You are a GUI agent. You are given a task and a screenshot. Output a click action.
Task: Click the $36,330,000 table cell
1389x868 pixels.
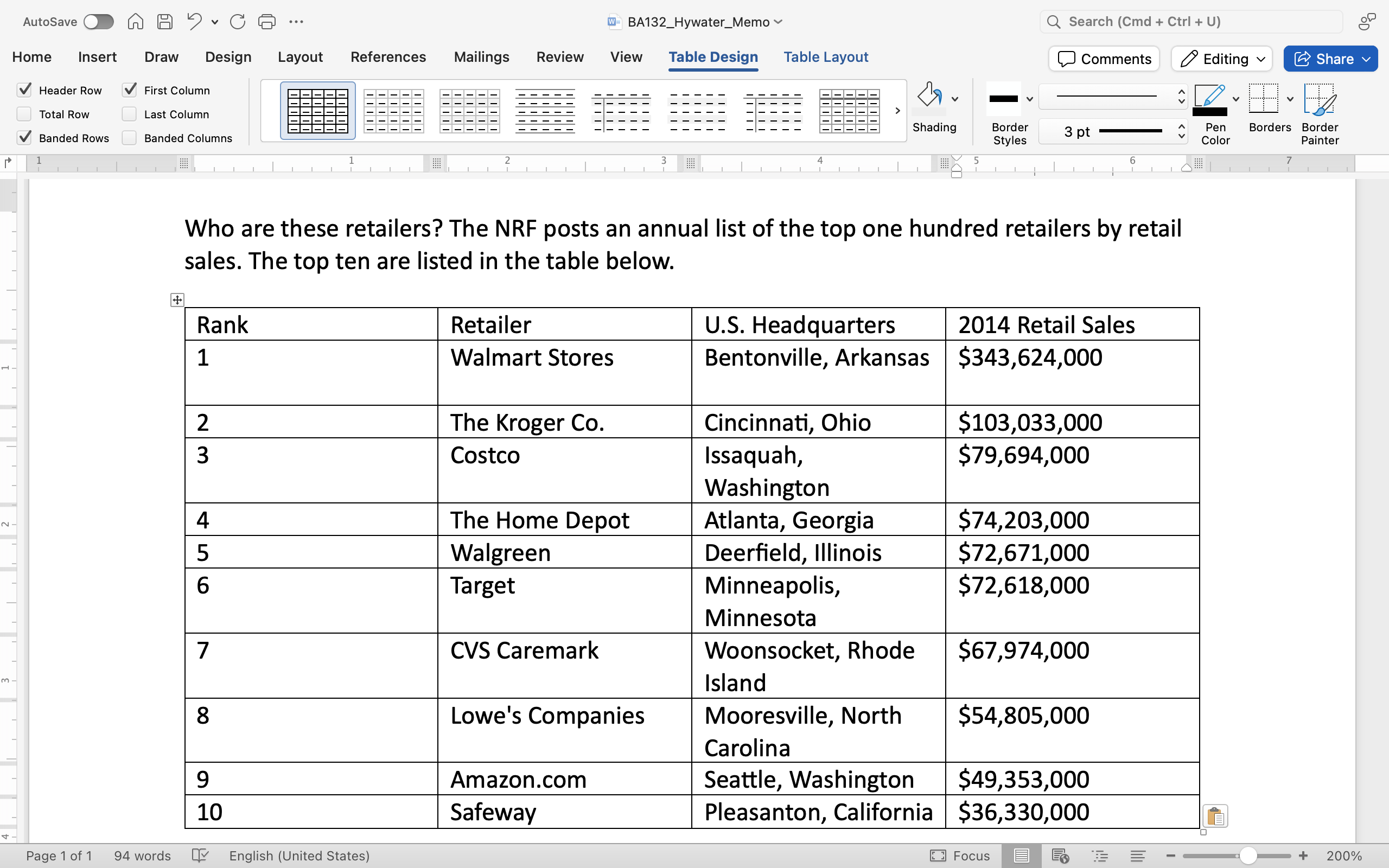coord(1072,812)
